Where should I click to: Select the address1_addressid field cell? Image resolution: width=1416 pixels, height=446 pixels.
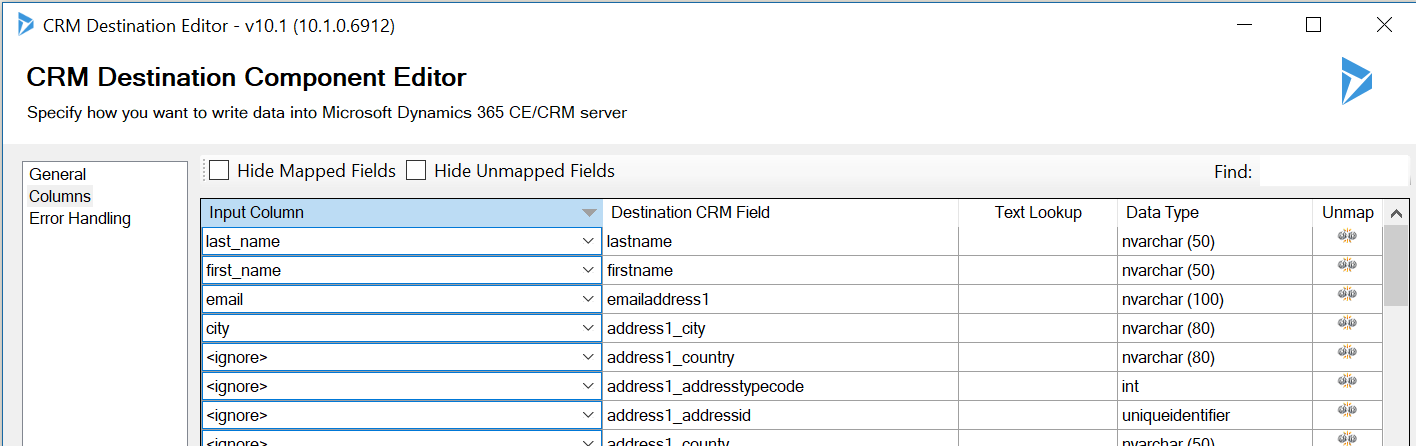(x=780, y=415)
